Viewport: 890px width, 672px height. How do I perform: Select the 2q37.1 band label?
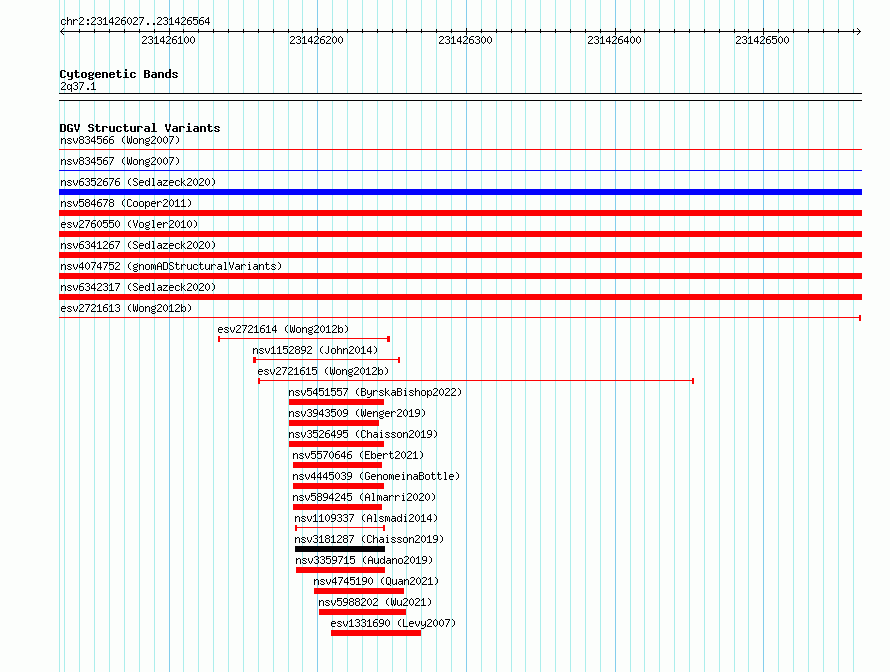[x=78, y=86]
